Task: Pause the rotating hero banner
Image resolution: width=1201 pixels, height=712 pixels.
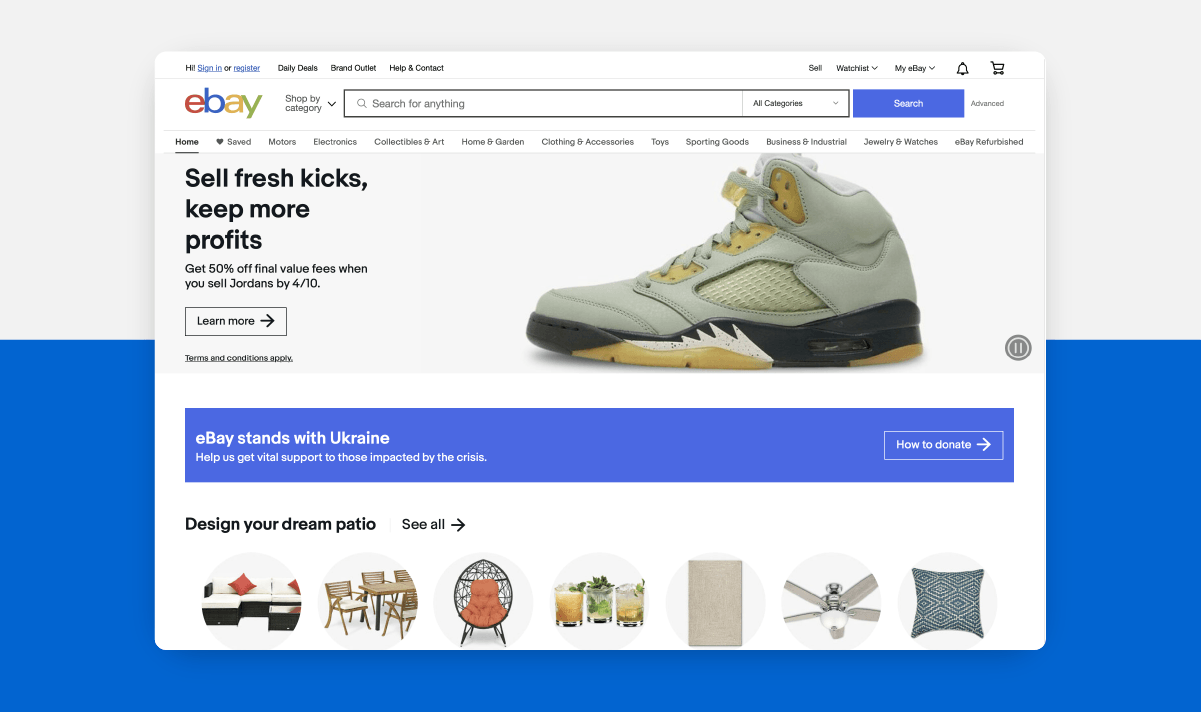Action: coord(1018,347)
